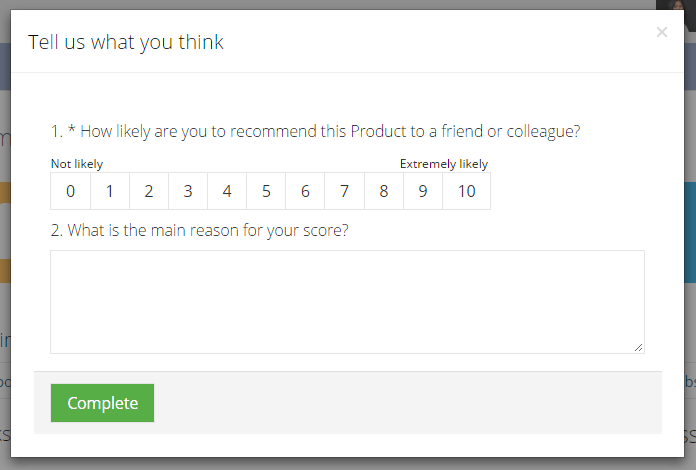Click the 'Not likely' scale label

(x=77, y=164)
